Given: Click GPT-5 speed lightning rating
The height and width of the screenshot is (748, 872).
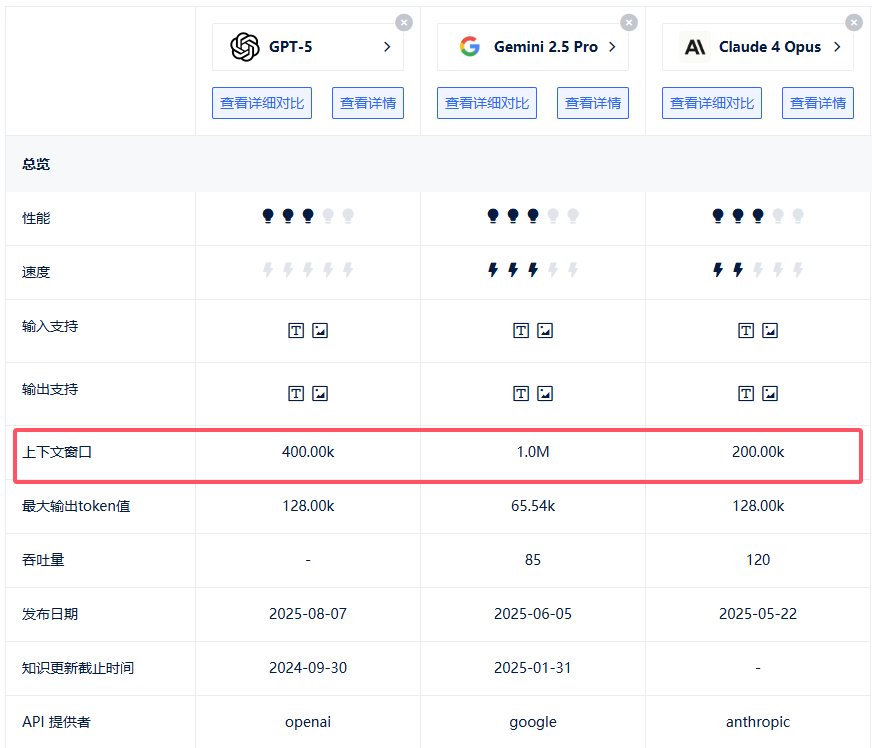Looking at the screenshot, I should point(308,270).
